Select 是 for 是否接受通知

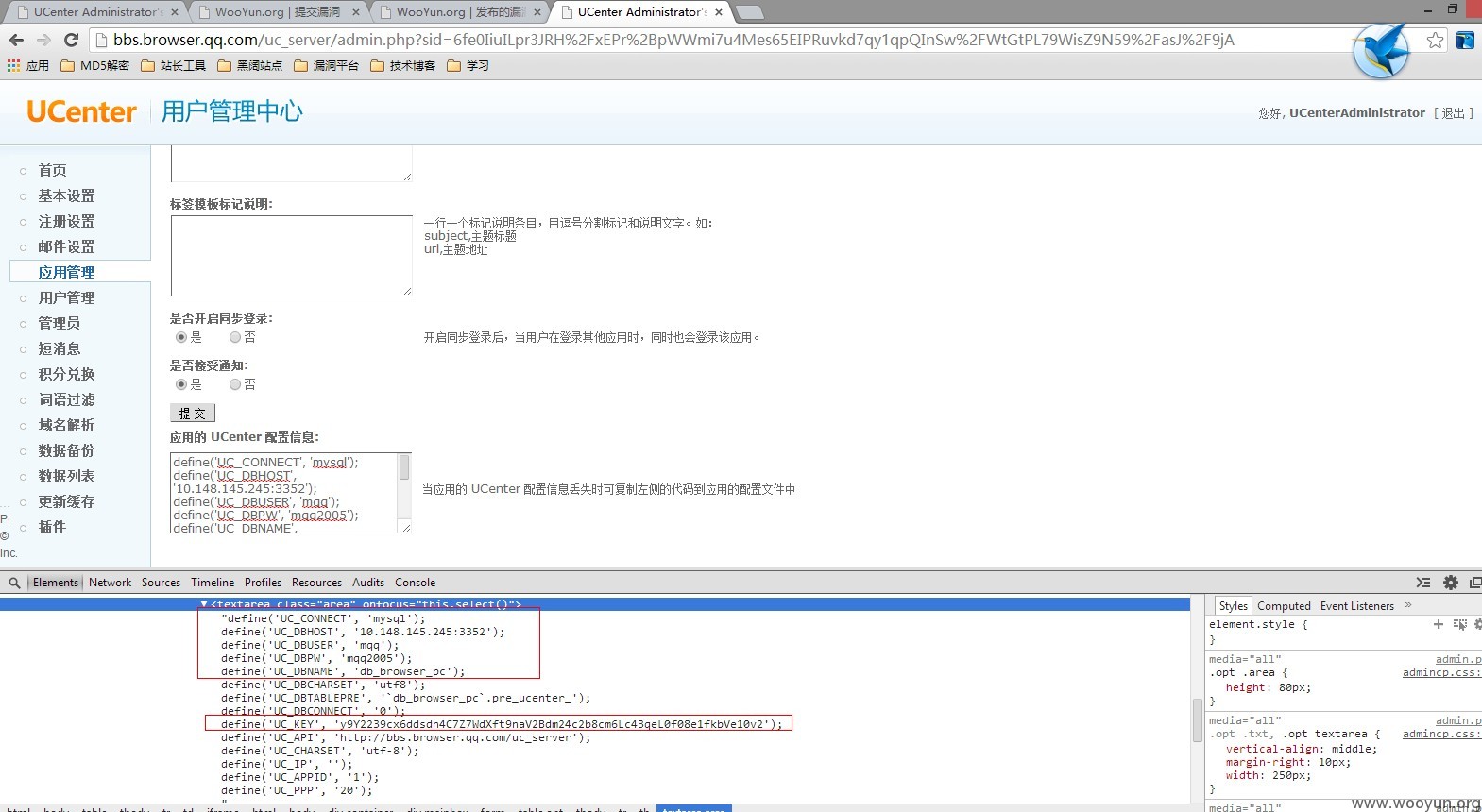click(x=181, y=384)
